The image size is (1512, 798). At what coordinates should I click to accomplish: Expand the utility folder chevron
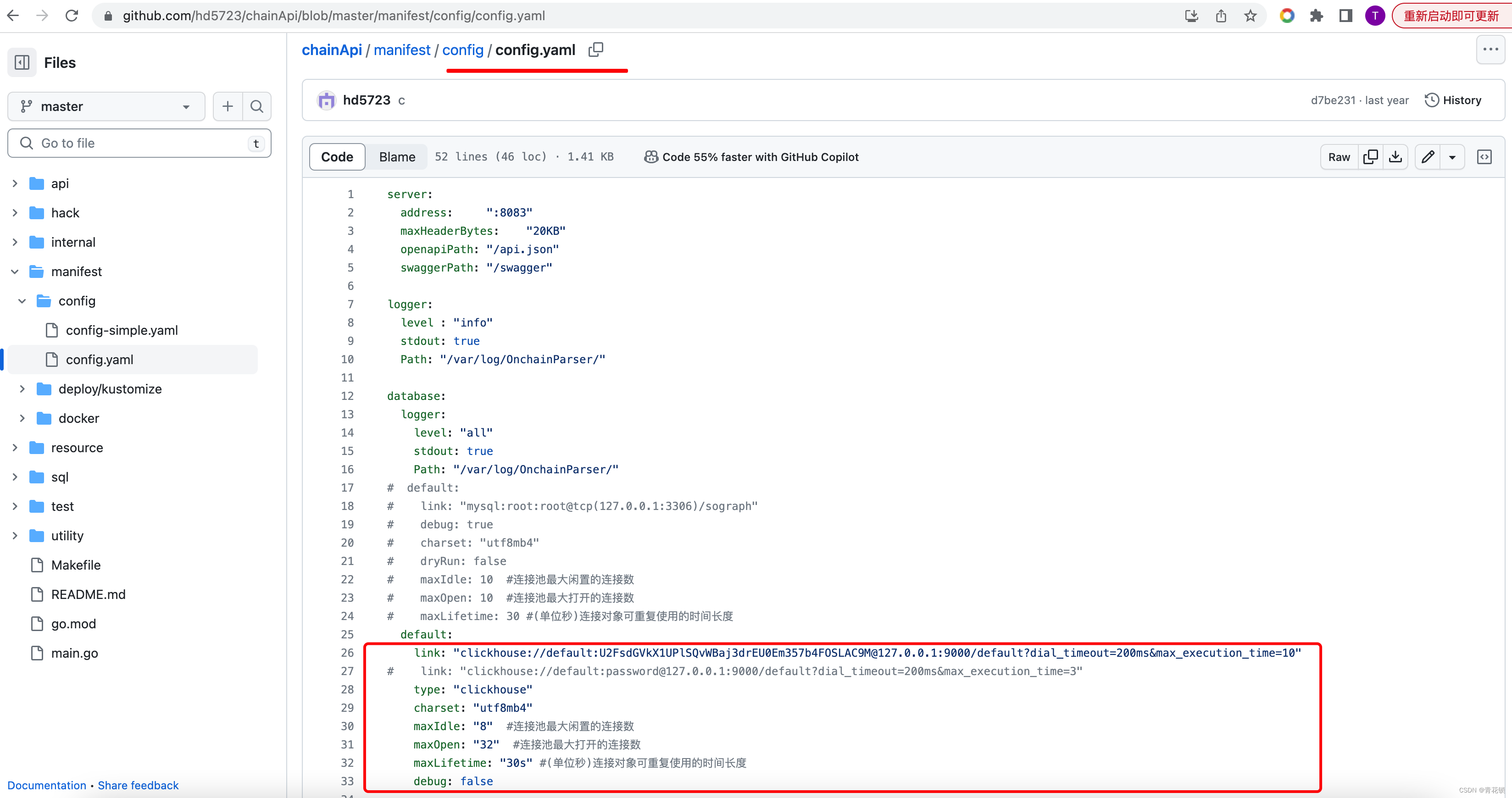tap(15, 536)
